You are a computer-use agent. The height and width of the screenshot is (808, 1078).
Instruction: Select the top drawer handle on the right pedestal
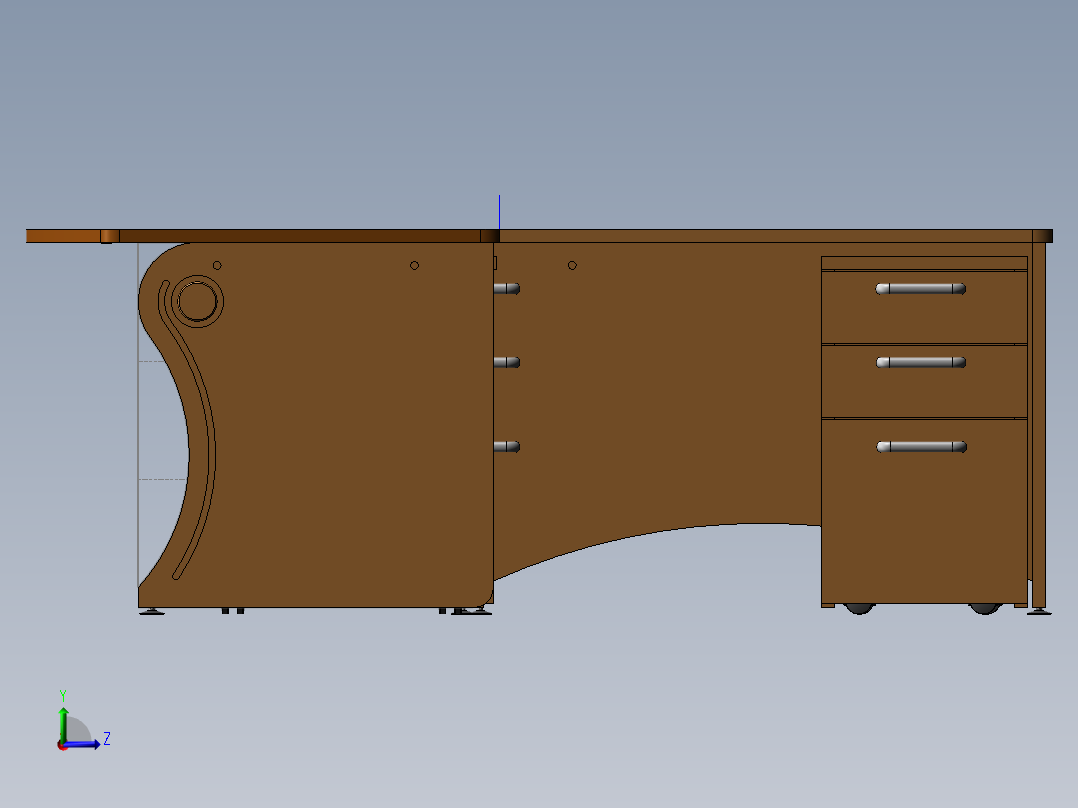921,289
